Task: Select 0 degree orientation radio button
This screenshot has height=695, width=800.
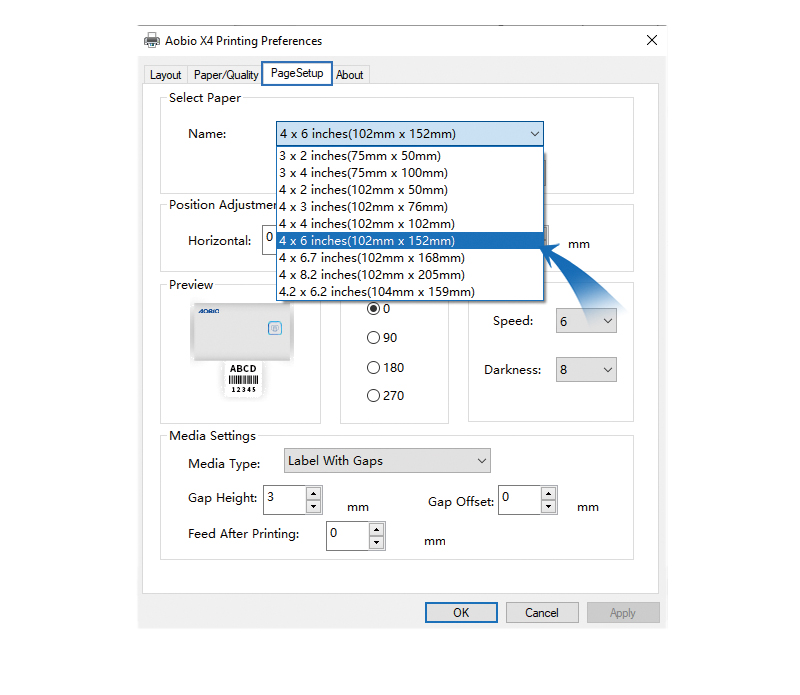Action: 373,309
